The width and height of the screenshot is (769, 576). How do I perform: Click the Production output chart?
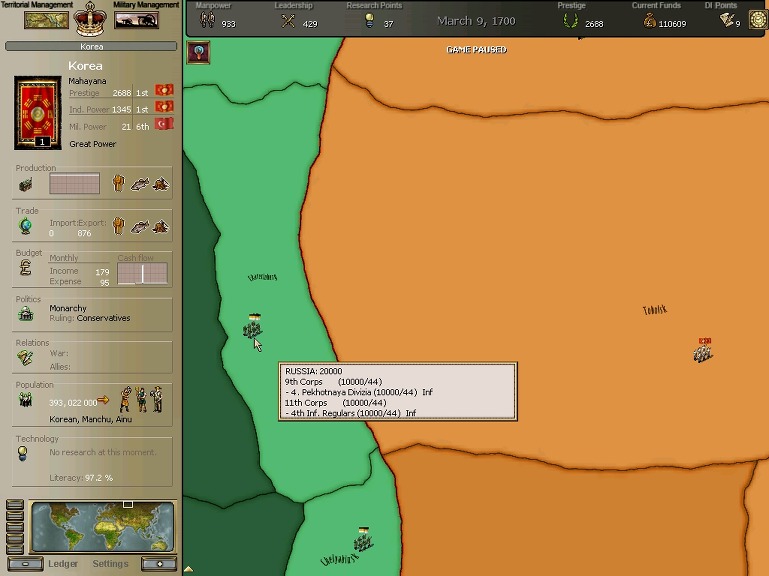click(75, 183)
